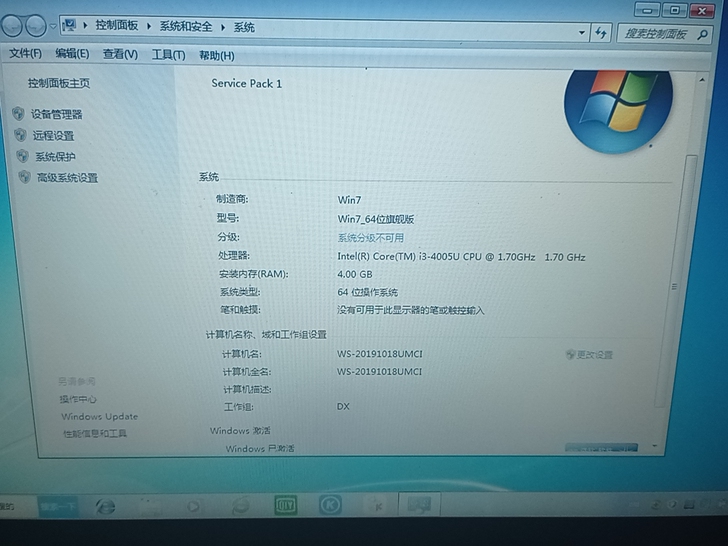The image size is (728, 546).
Task: Go to Control Panel Home (控制面板主页)
Action: [x=59, y=83]
